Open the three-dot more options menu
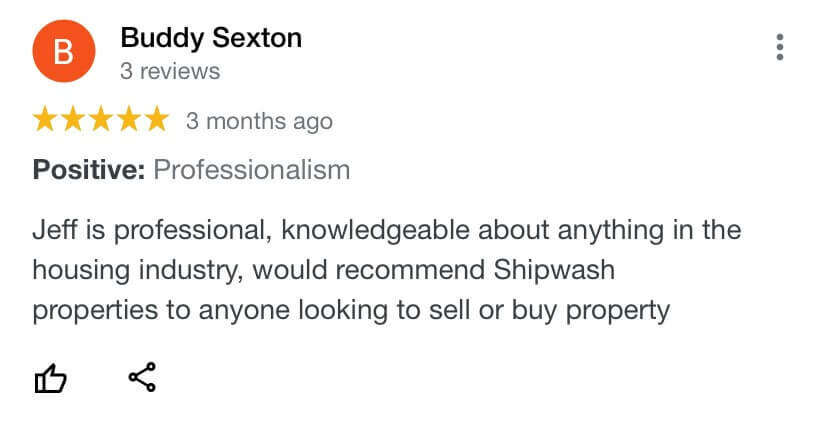816x440 pixels. tap(779, 47)
